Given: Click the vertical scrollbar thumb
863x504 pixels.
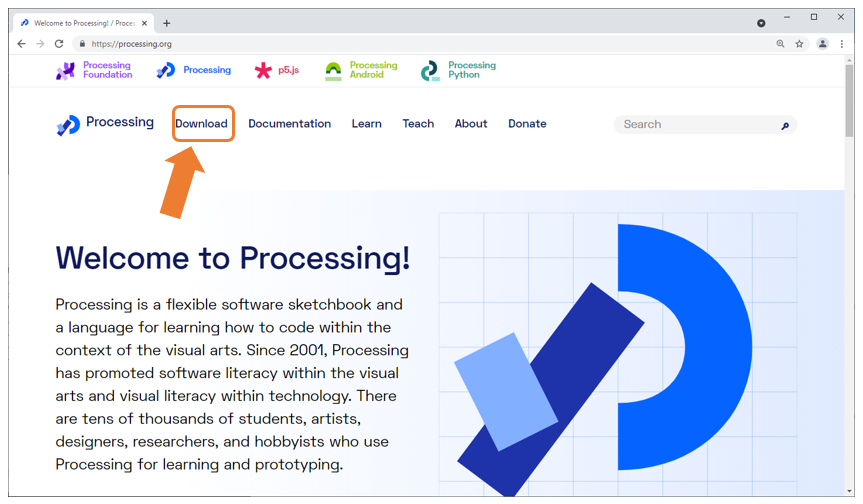Looking at the screenshot, I should 850,100.
